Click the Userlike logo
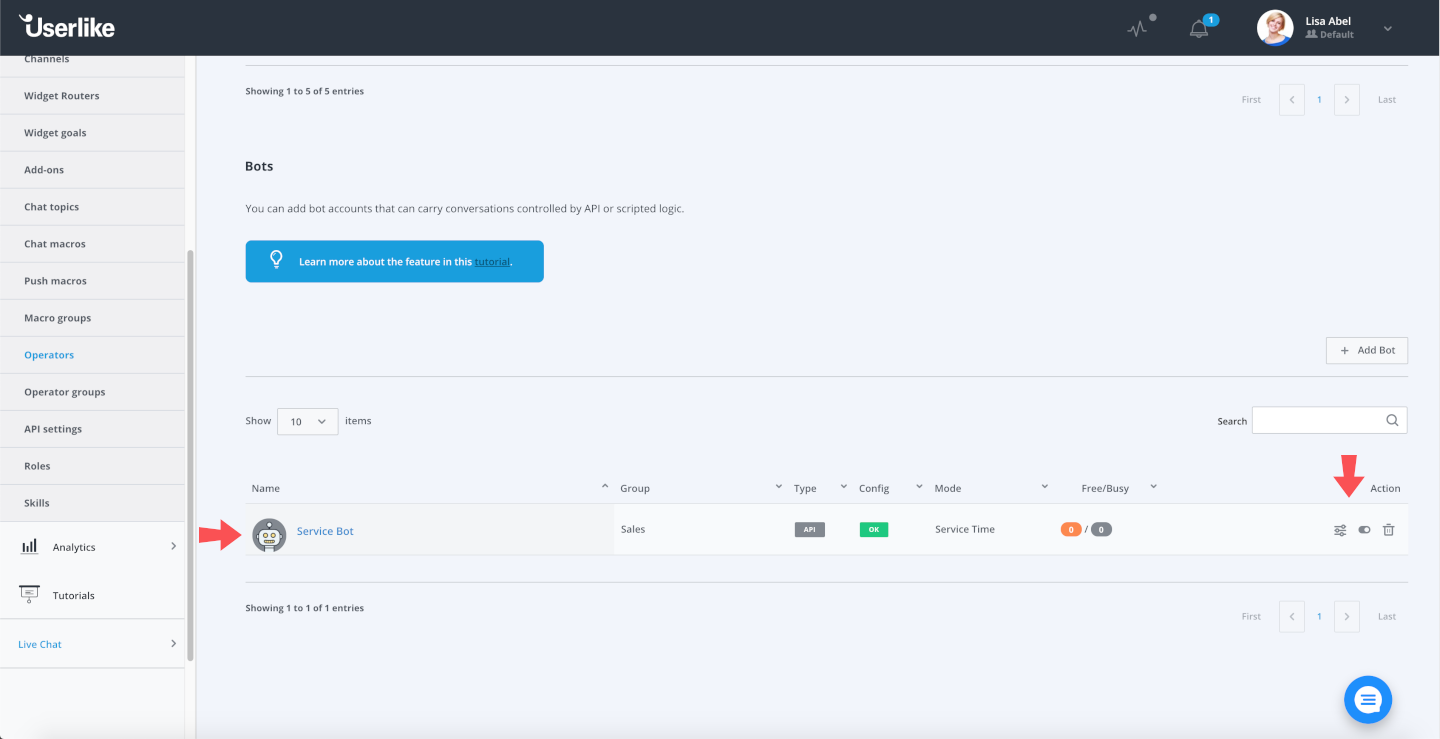 tap(67, 26)
